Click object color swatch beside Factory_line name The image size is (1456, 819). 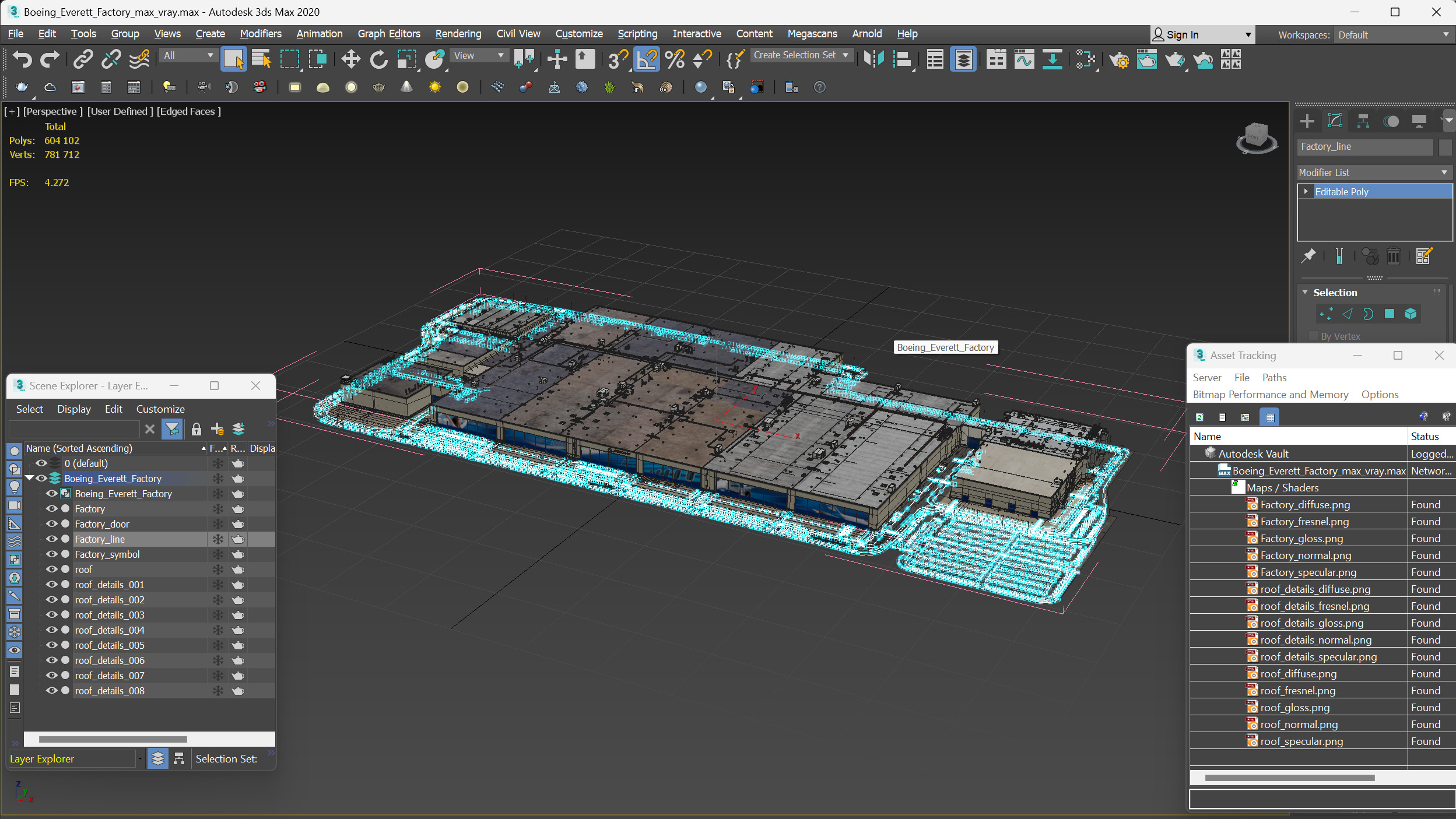1444,147
